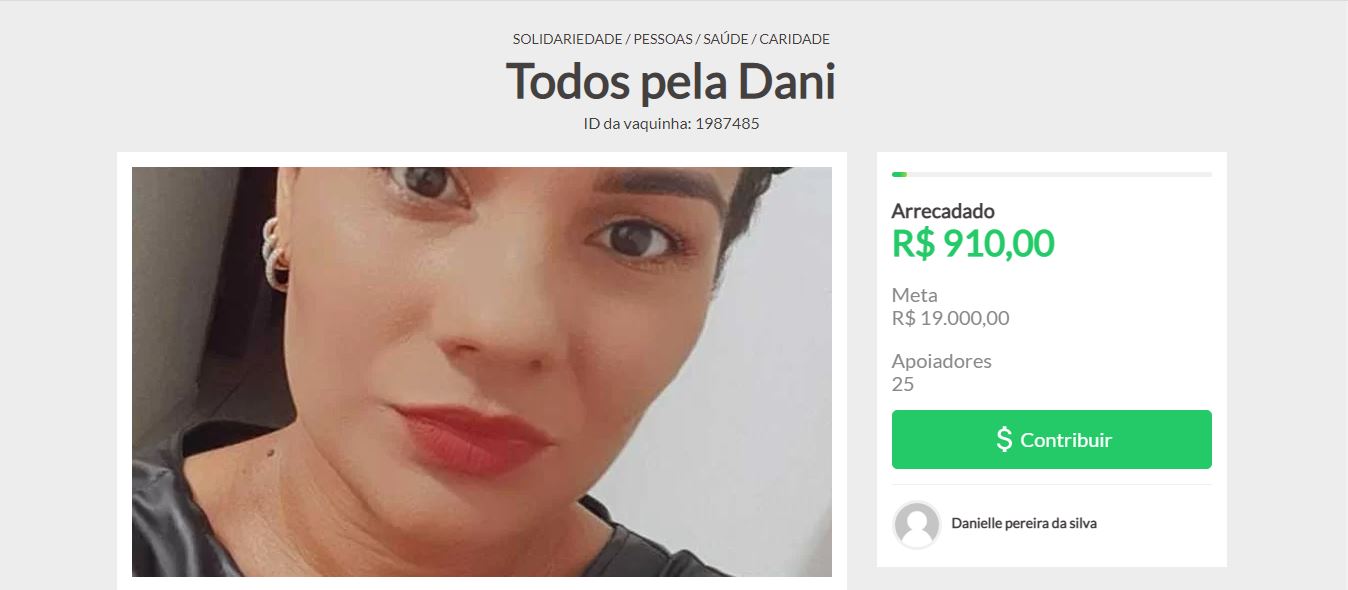Viewport: 1348px width, 590px height.
Task: Go to the SAÚDE category
Action: (721, 39)
